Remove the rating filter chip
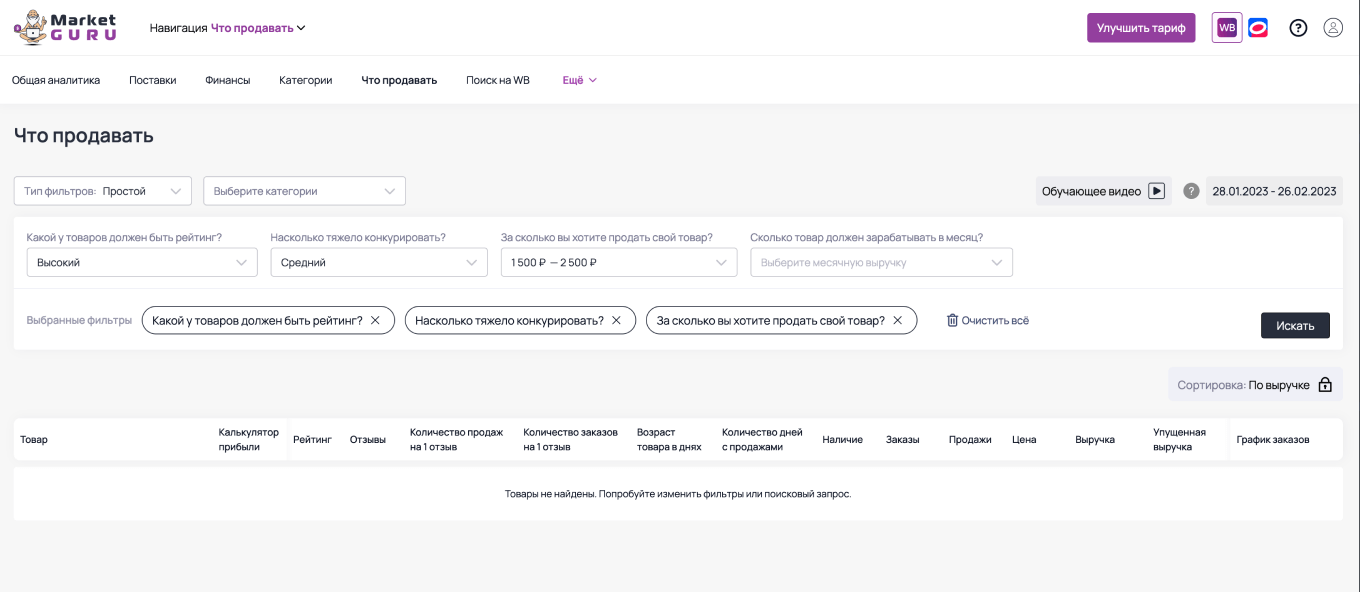This screenshot has width=1360, height=592. 376,320
